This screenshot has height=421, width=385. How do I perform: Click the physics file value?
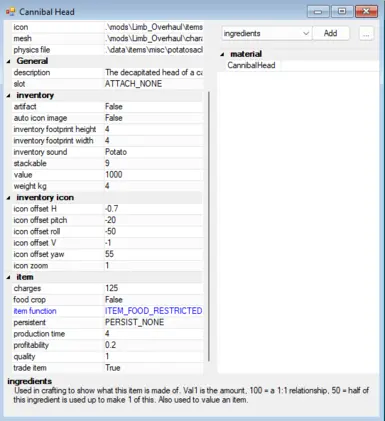pos(153,50)
